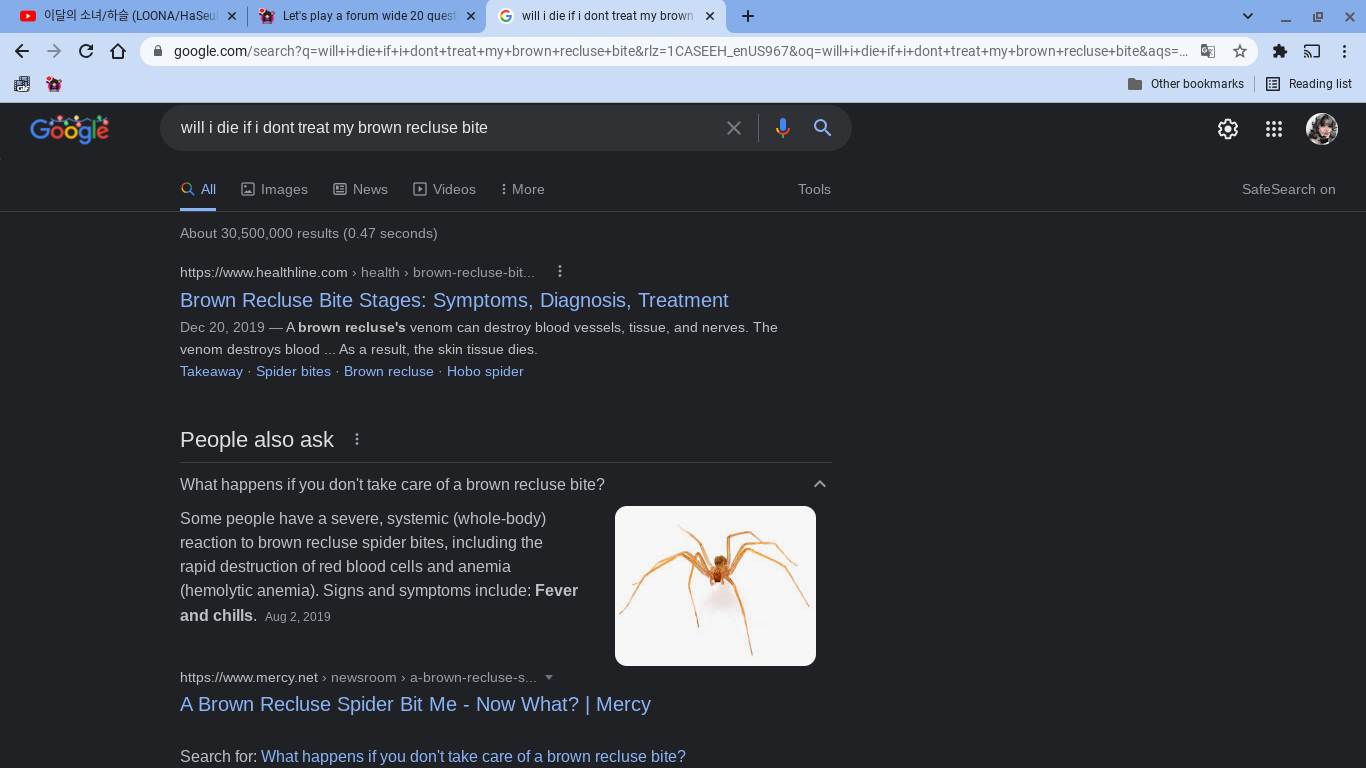Open the browser home page icon

coord(118,51)
